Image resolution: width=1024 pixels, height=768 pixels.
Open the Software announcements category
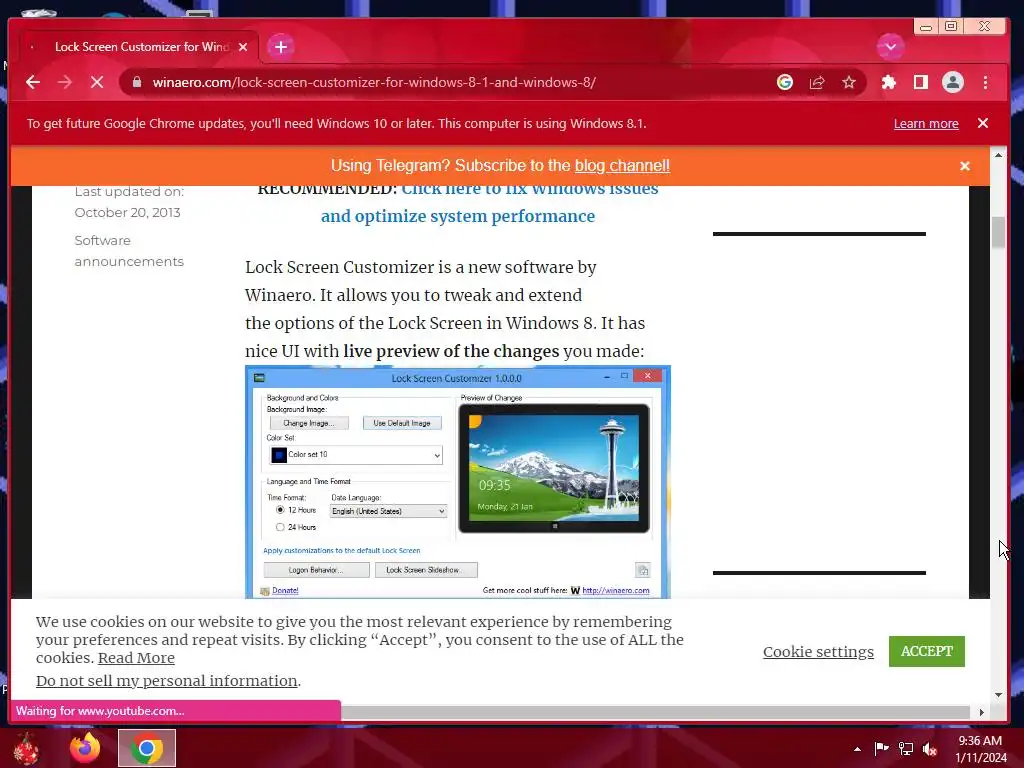[x=129, y=251]
